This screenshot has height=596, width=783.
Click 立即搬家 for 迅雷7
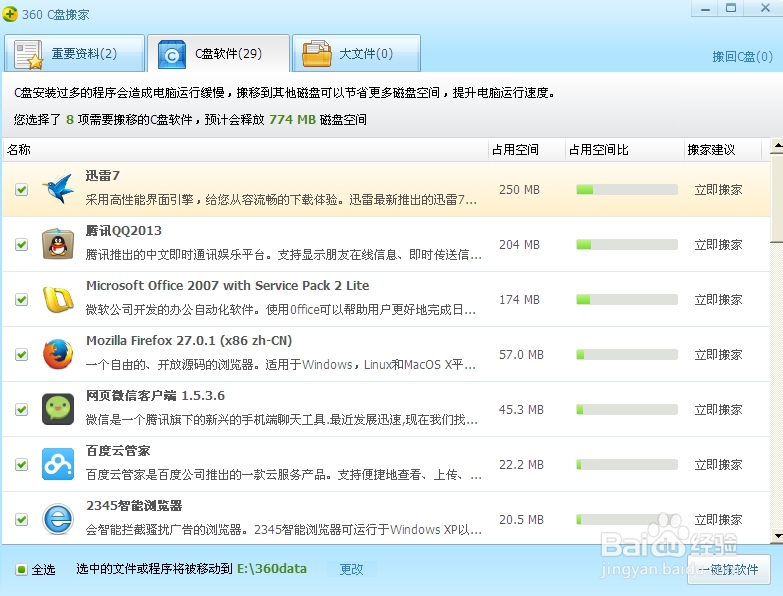pyautogui.click(x=718, y=190)
